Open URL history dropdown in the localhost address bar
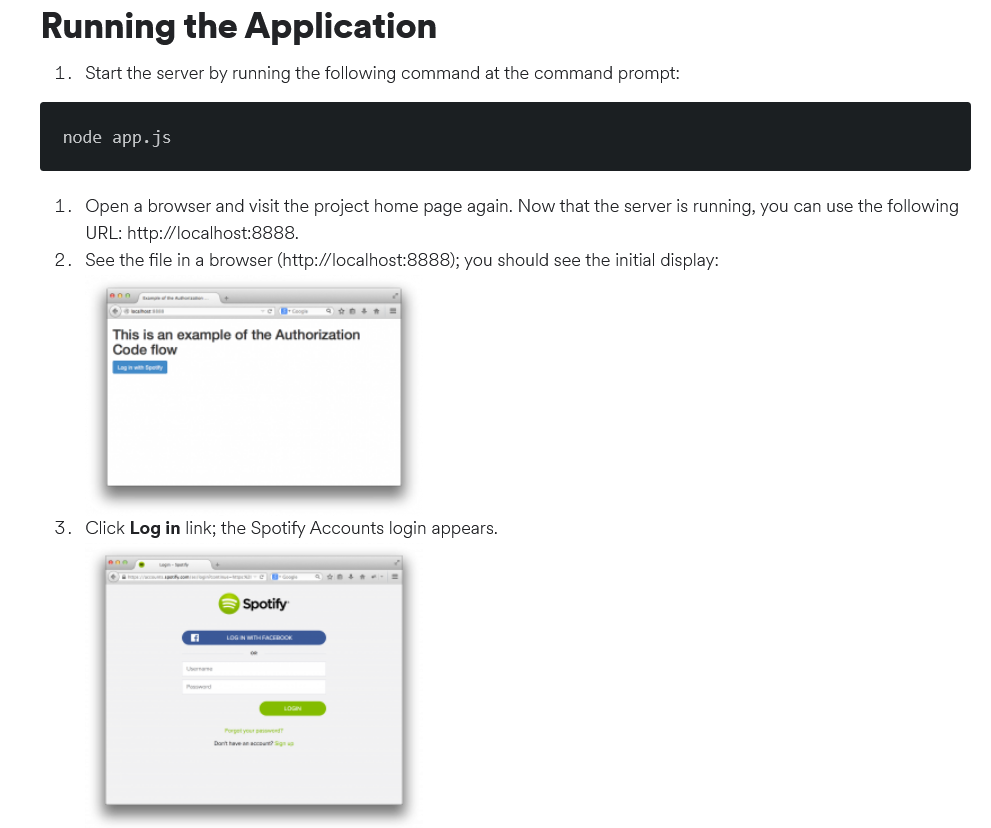The width and height of the screenshot is (991, 828). pos(262,311)
